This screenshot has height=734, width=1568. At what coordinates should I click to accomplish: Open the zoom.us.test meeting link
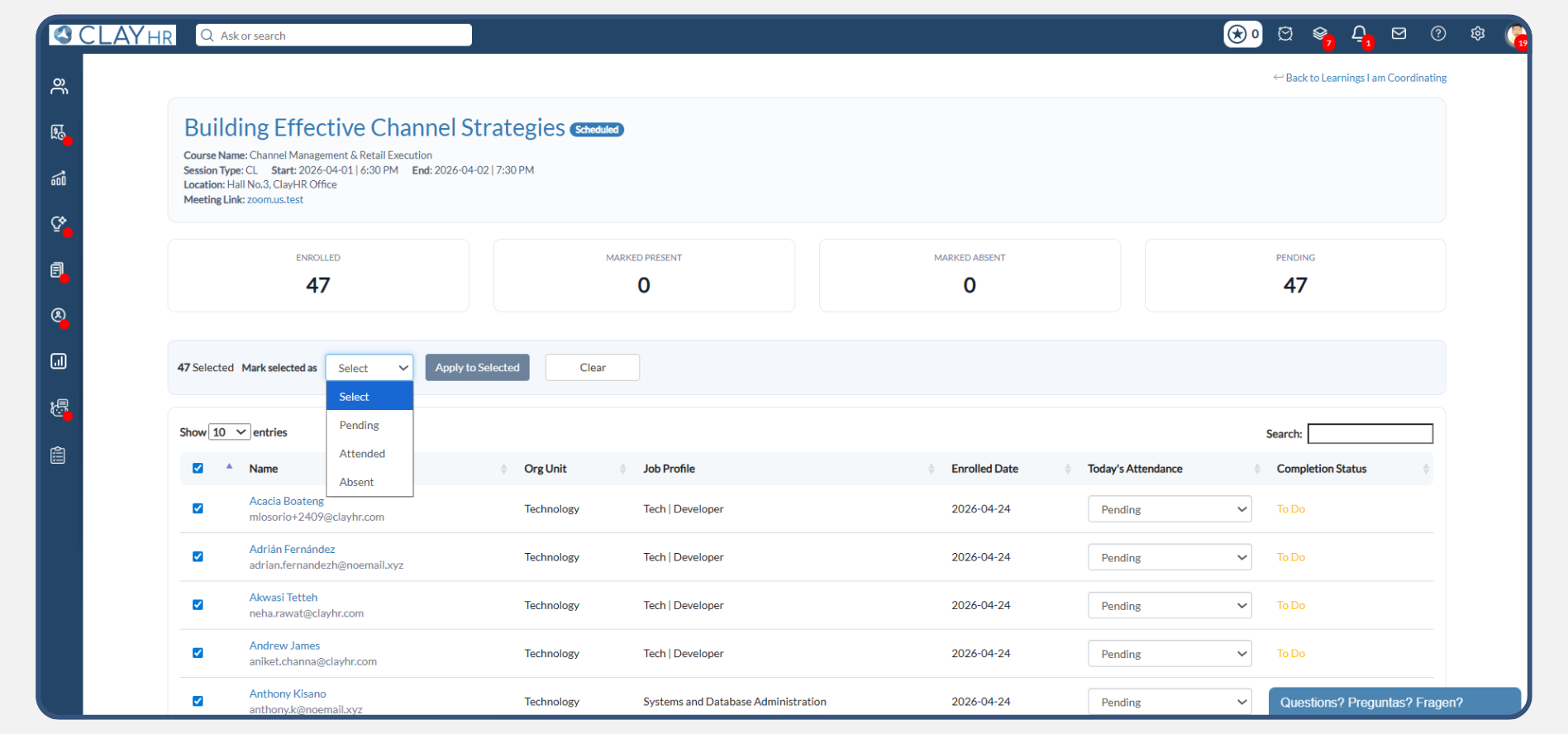click(275, 200)
